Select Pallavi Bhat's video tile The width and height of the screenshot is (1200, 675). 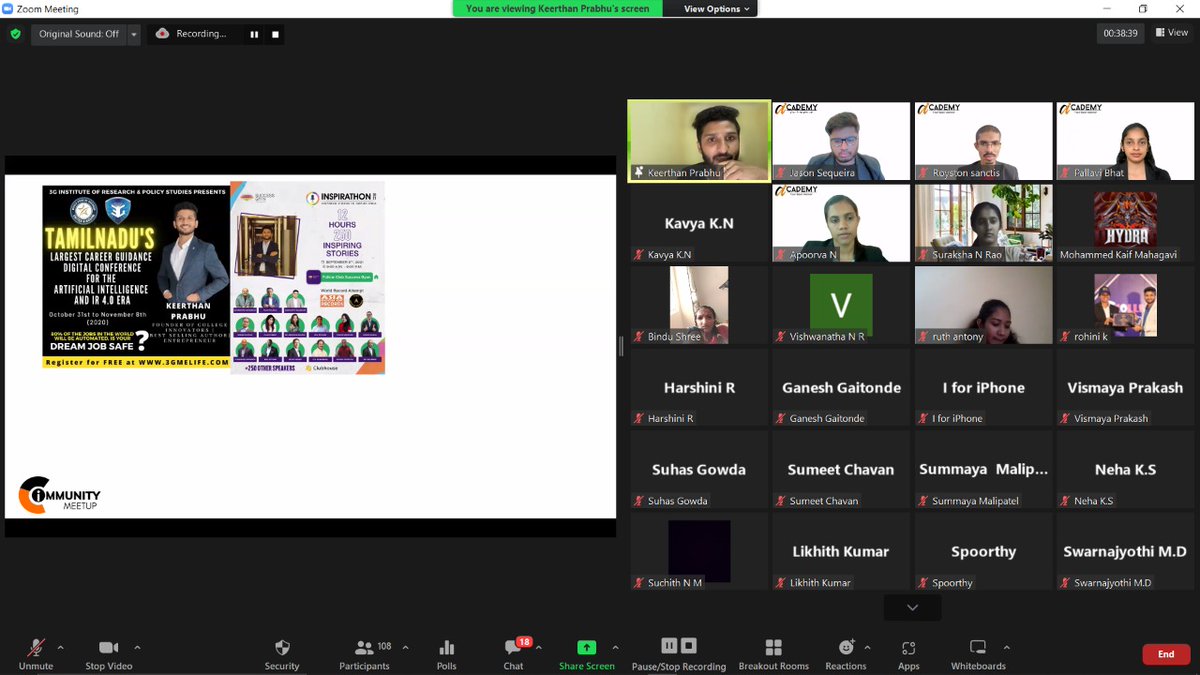[1125, 141]
